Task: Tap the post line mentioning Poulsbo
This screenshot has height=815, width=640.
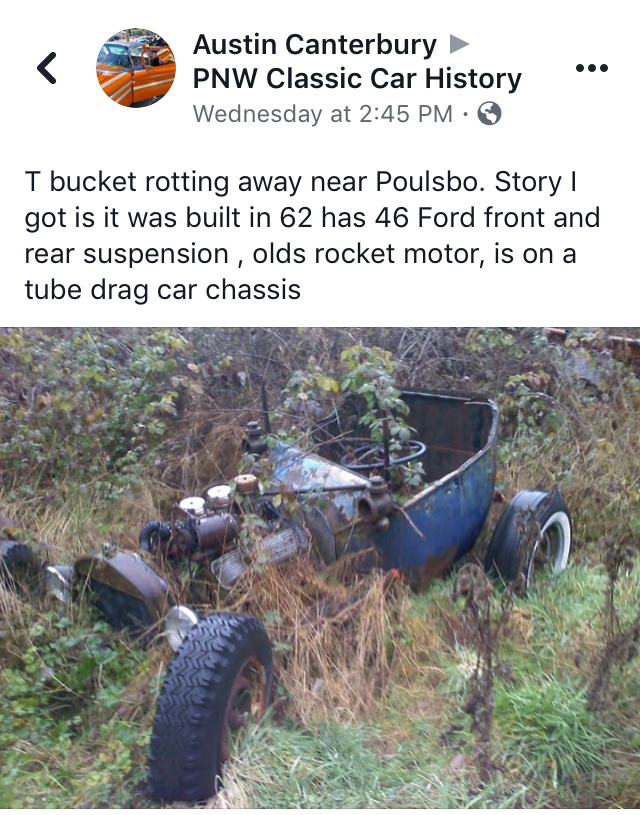Action: click(x=301, y=182)
